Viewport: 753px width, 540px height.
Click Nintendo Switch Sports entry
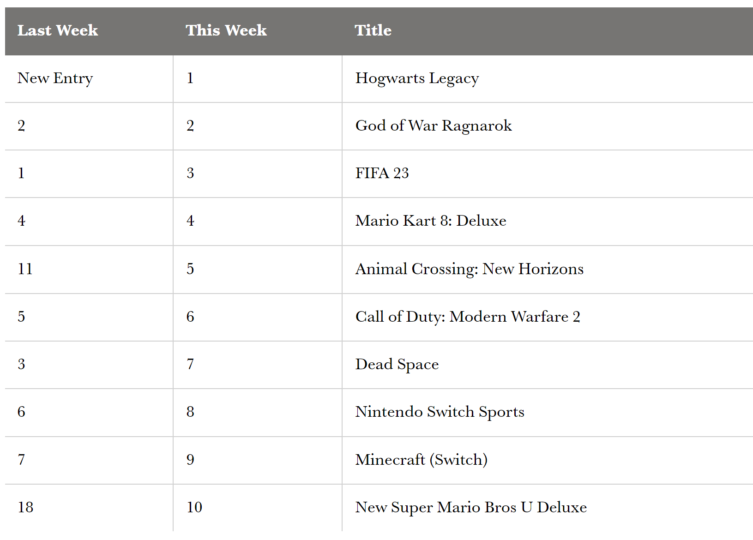click(x=439, y=412)
